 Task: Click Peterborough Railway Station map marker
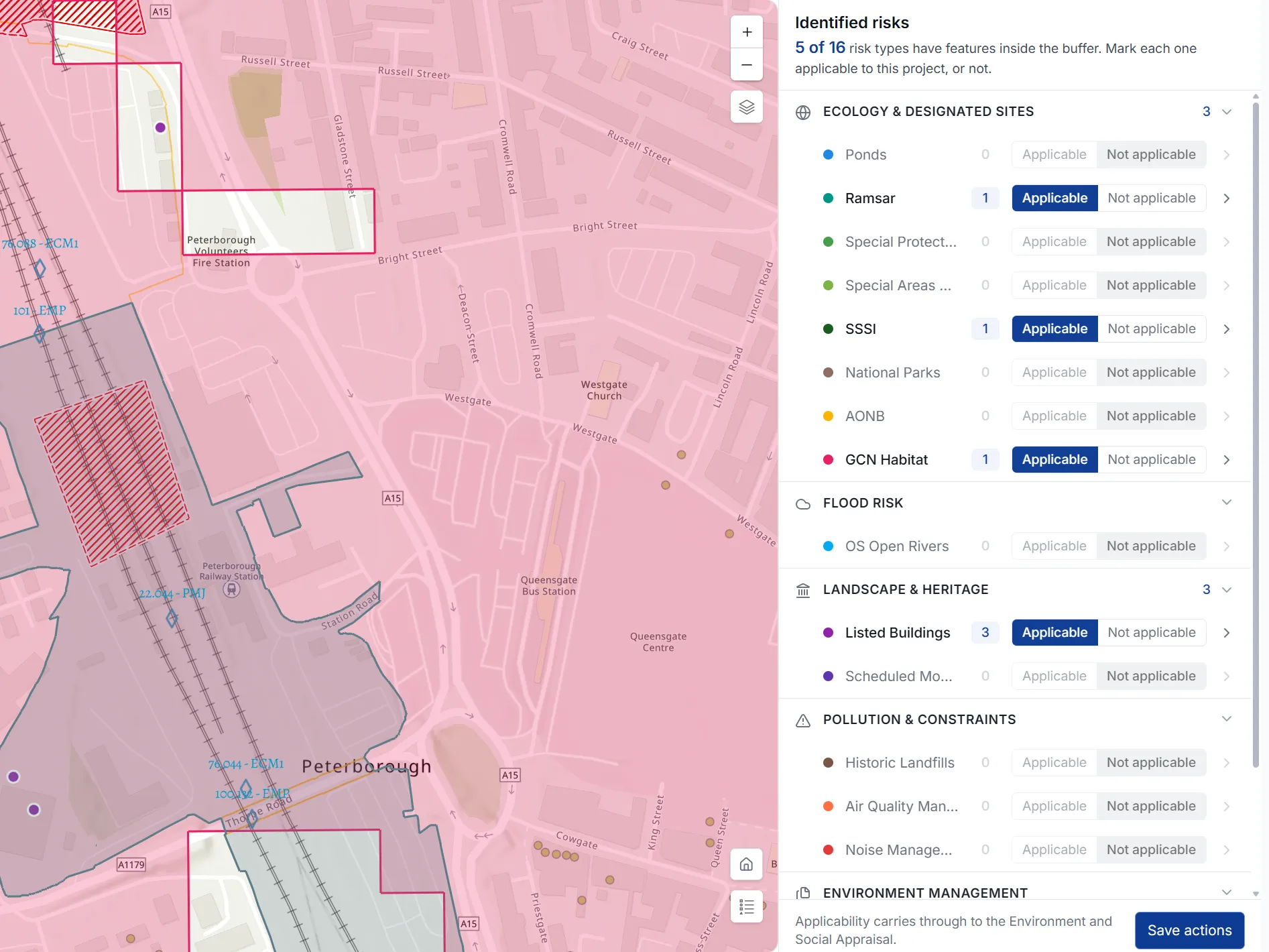pyautogui.click(x=231, y=589)
